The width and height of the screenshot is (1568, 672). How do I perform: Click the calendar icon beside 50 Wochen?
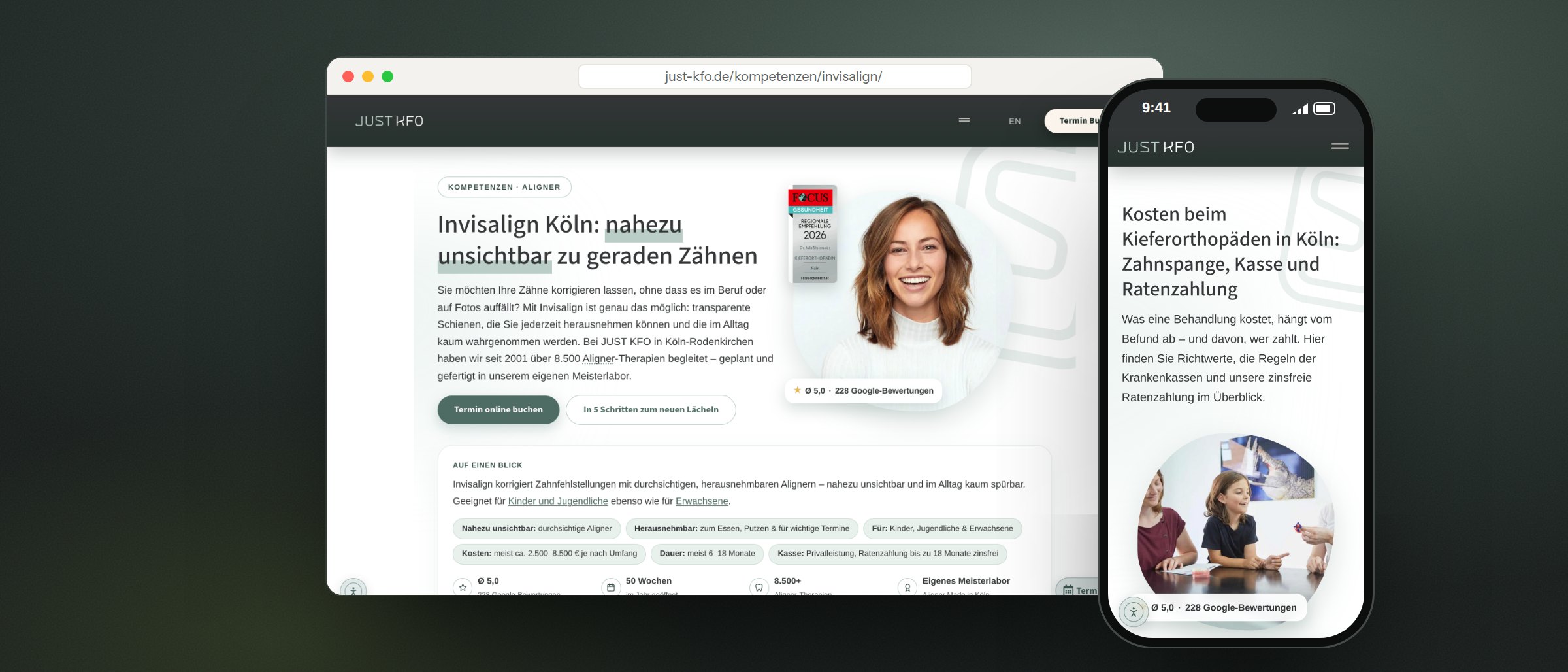(611, 587)
